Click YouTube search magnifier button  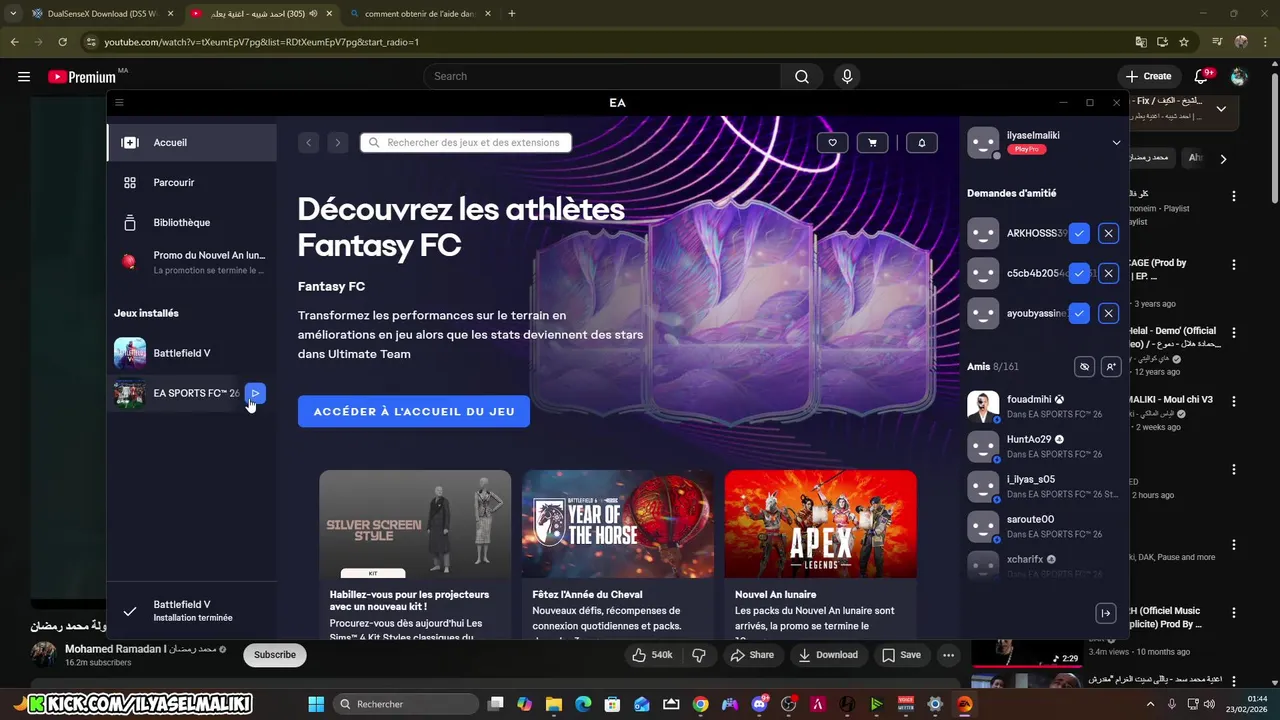pyautogui.click(x=802, y=76)
